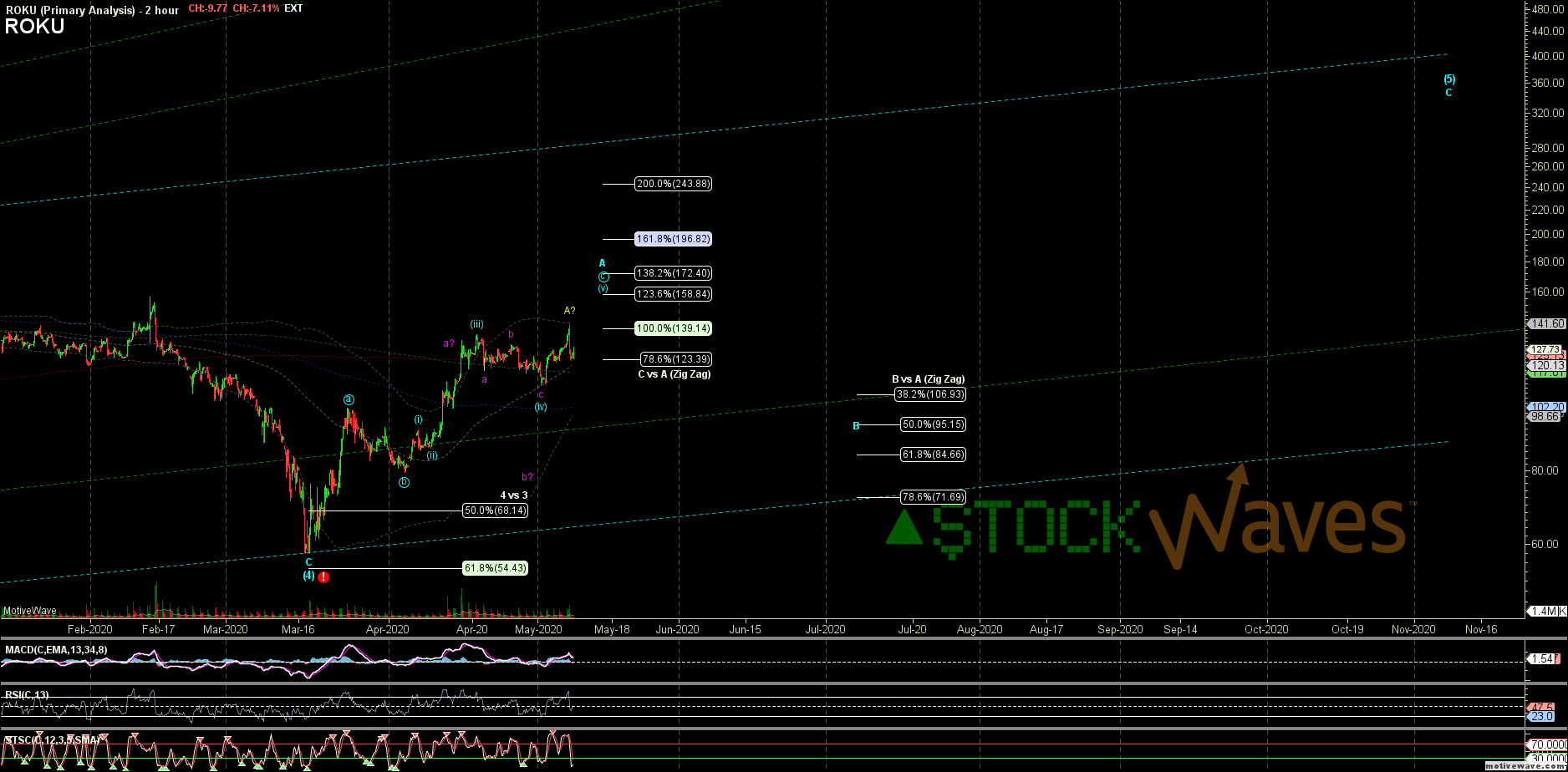The height and width of the screenshot is (772, 1568).
Task: Click the 102.20 price tag on the axis
Action: click(x=1545, y=407)
